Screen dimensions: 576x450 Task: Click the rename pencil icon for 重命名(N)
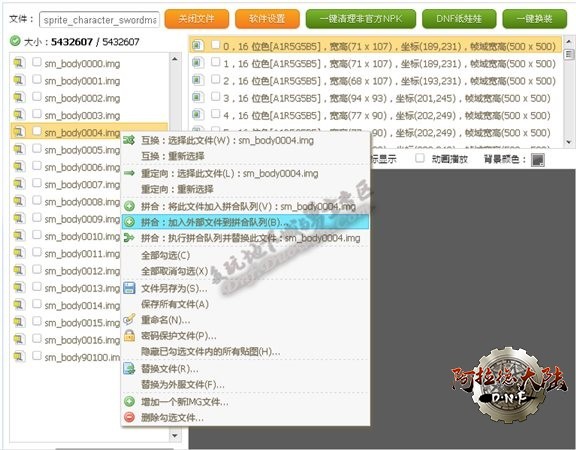tap(129, 319)
